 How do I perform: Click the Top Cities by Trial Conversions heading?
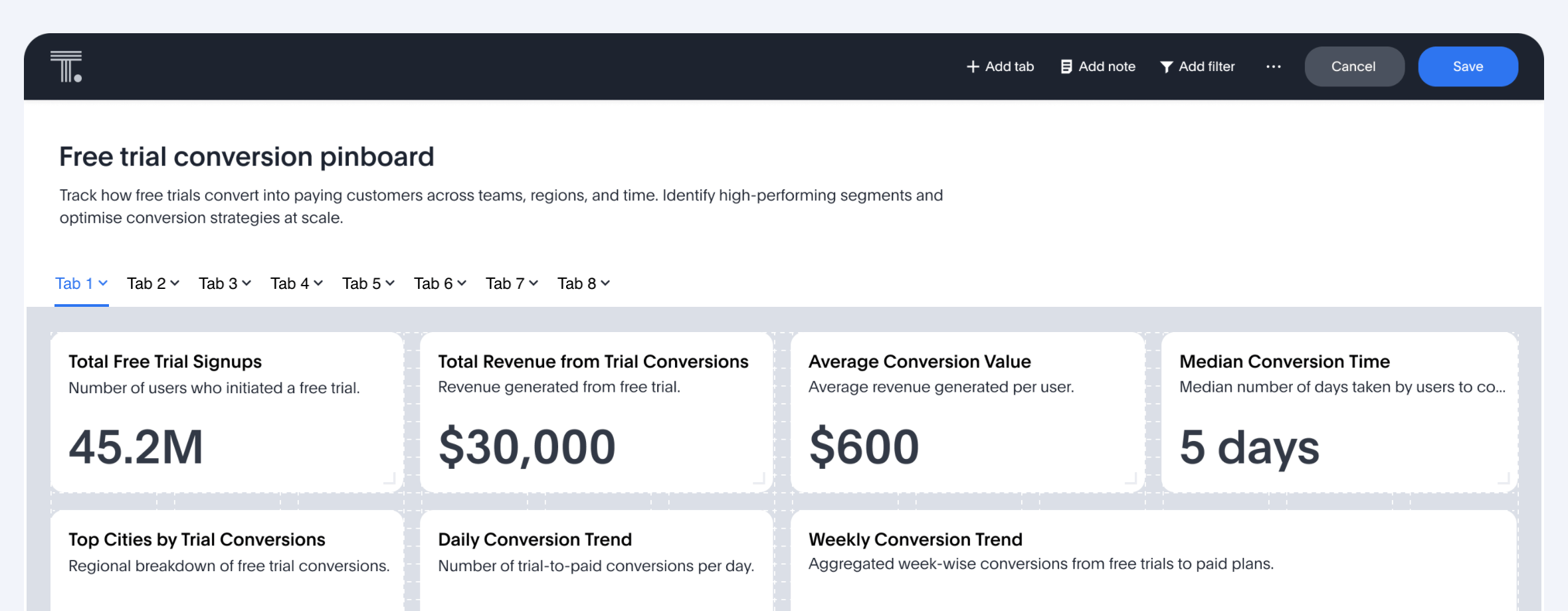pyautogui.click(x=197, y=539)
